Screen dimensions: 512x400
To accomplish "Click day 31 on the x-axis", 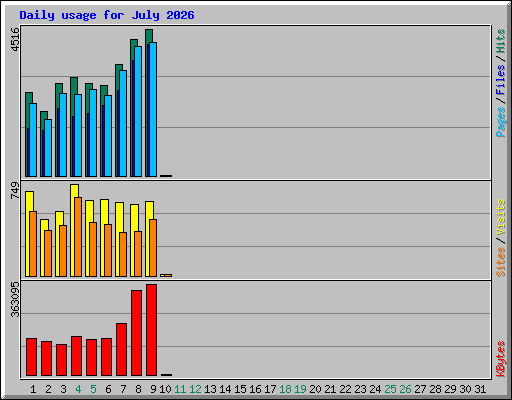I will point(480,389).
